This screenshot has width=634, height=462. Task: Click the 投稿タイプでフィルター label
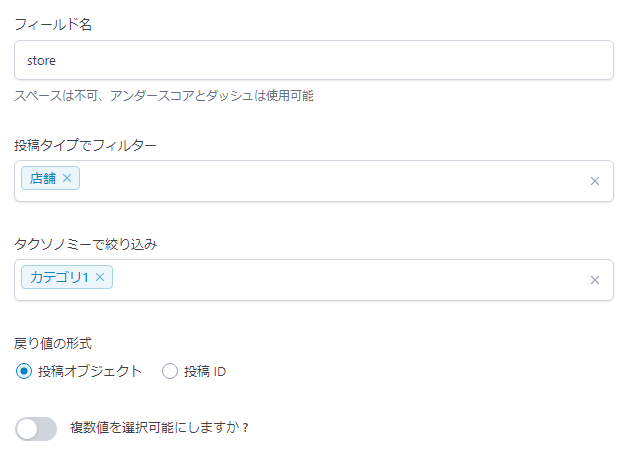pos(85,146)
